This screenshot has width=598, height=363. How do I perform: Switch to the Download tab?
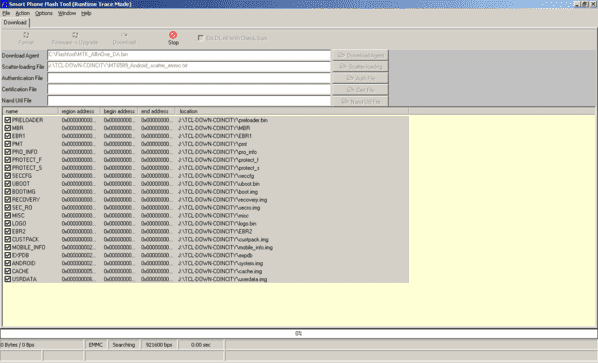[x=15, y=22]
